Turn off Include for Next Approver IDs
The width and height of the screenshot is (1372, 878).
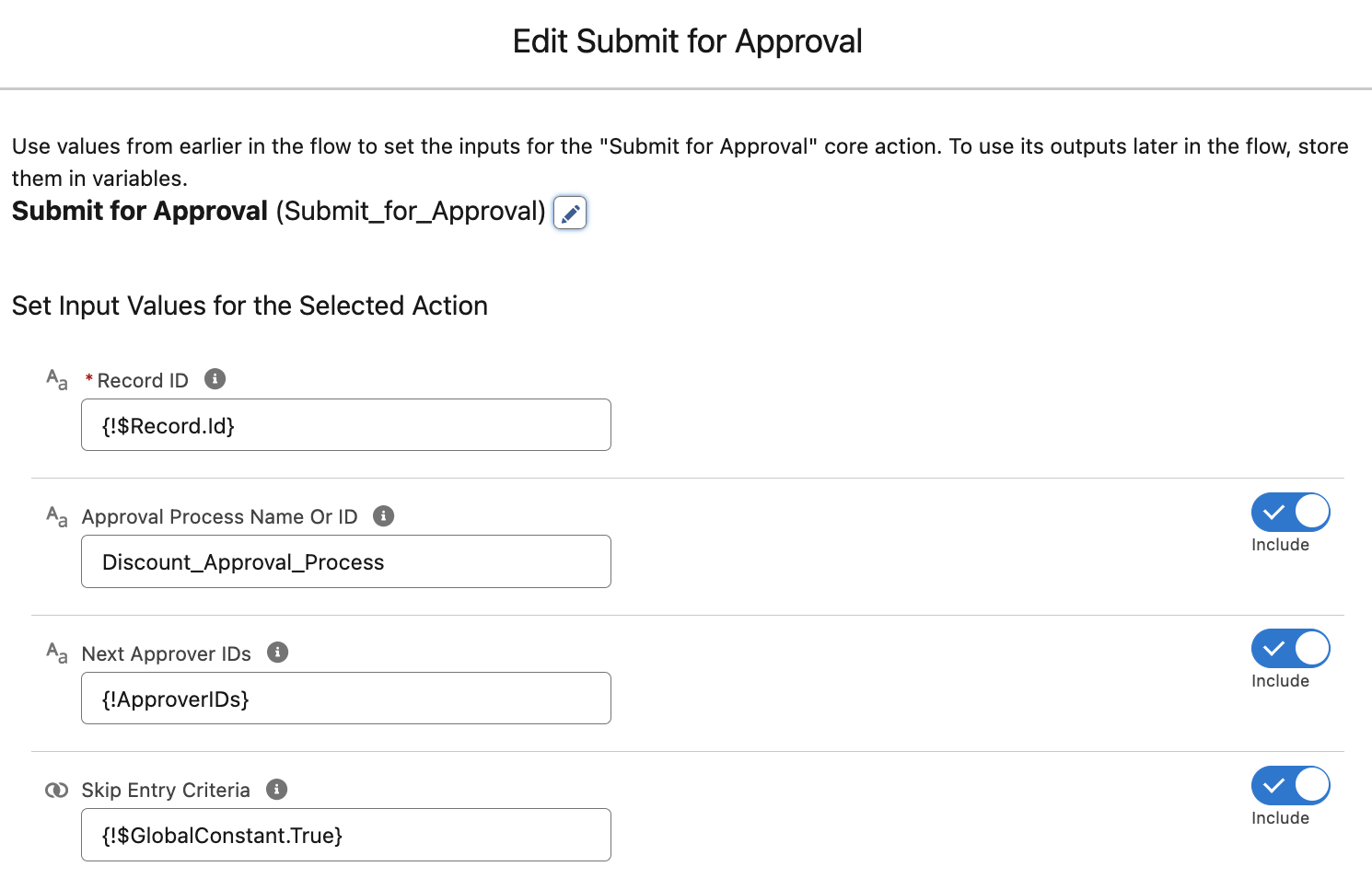[1290, 648]
